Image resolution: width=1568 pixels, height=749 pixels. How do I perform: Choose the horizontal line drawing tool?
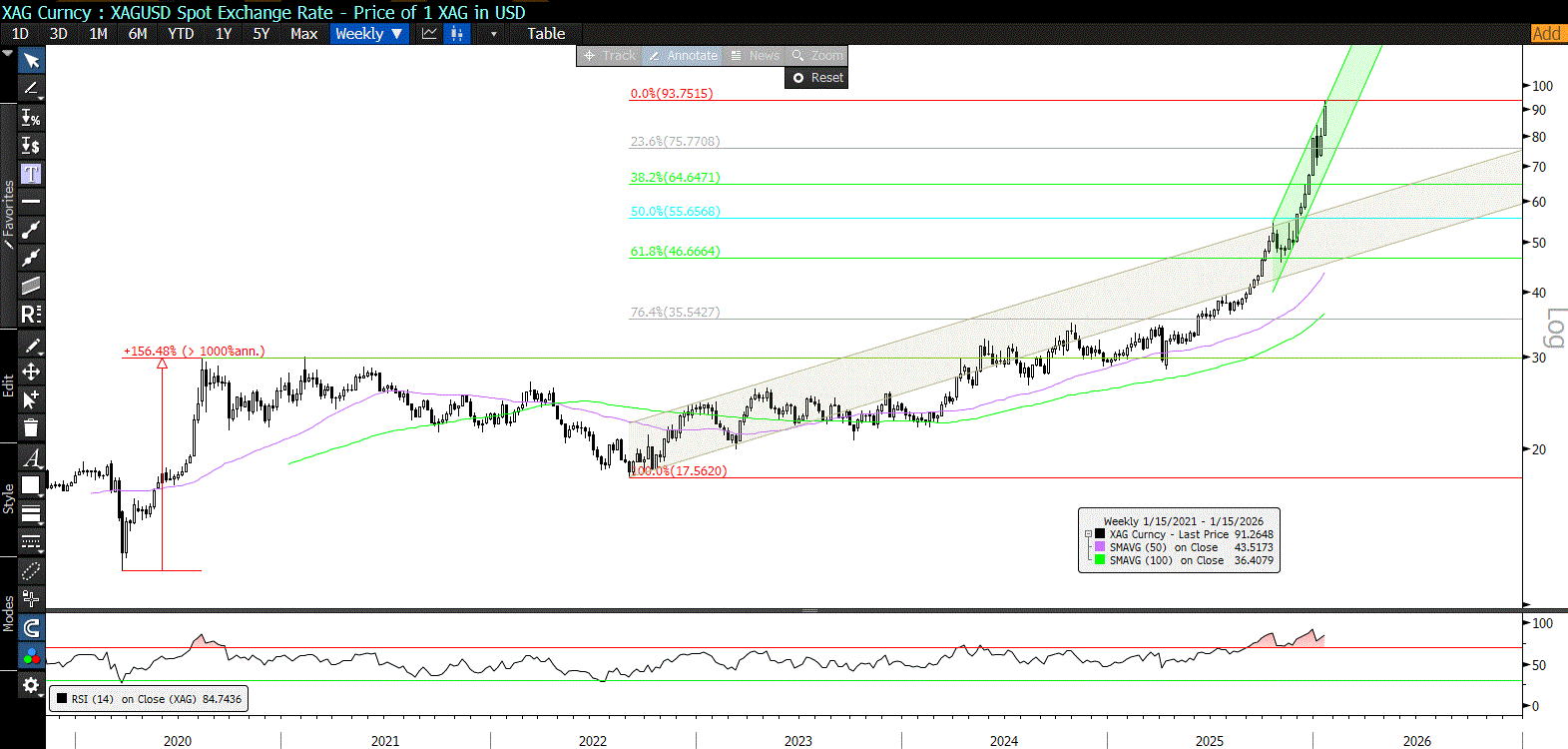pos(31,202)
